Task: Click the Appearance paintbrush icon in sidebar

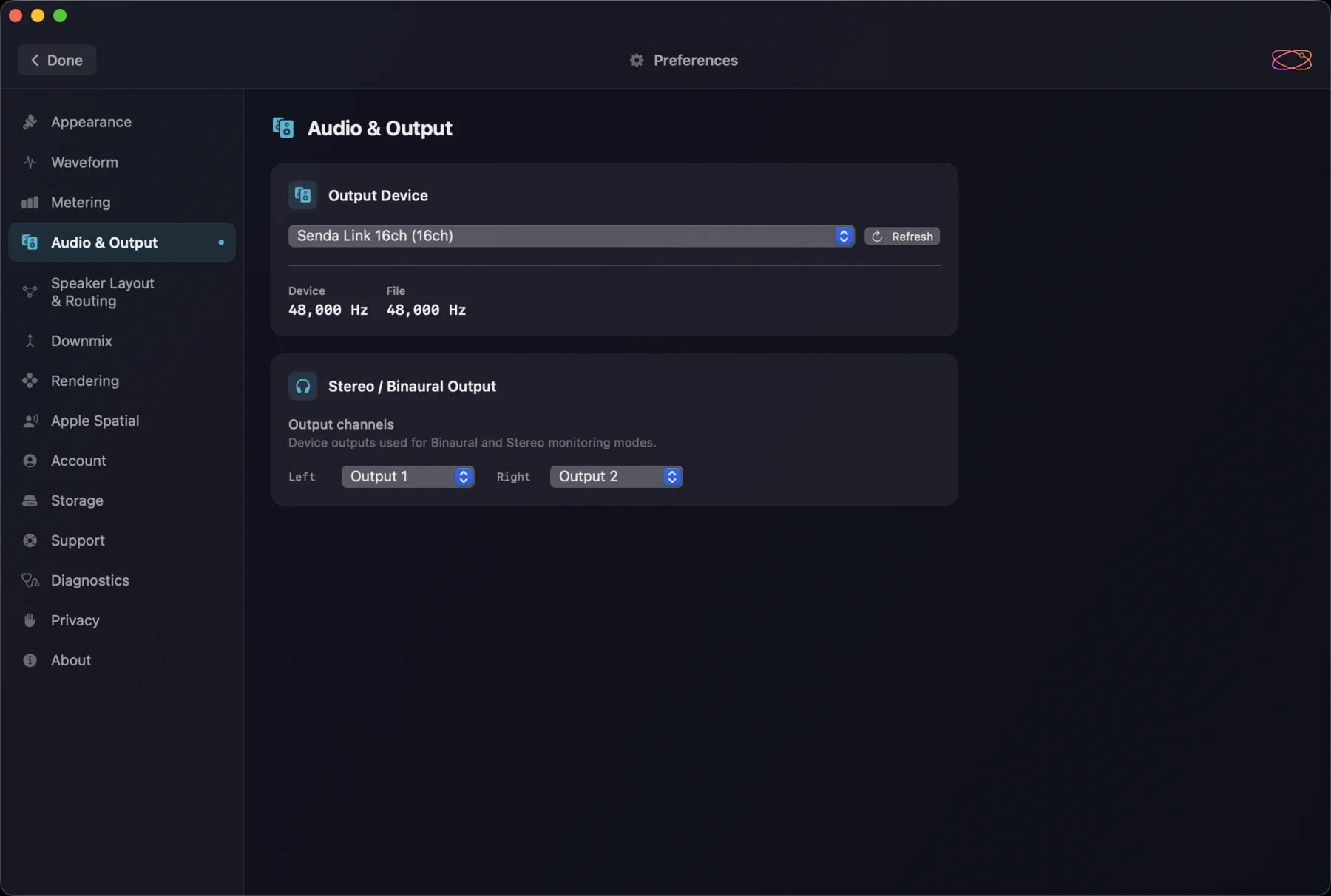Action: coord(30,122)
